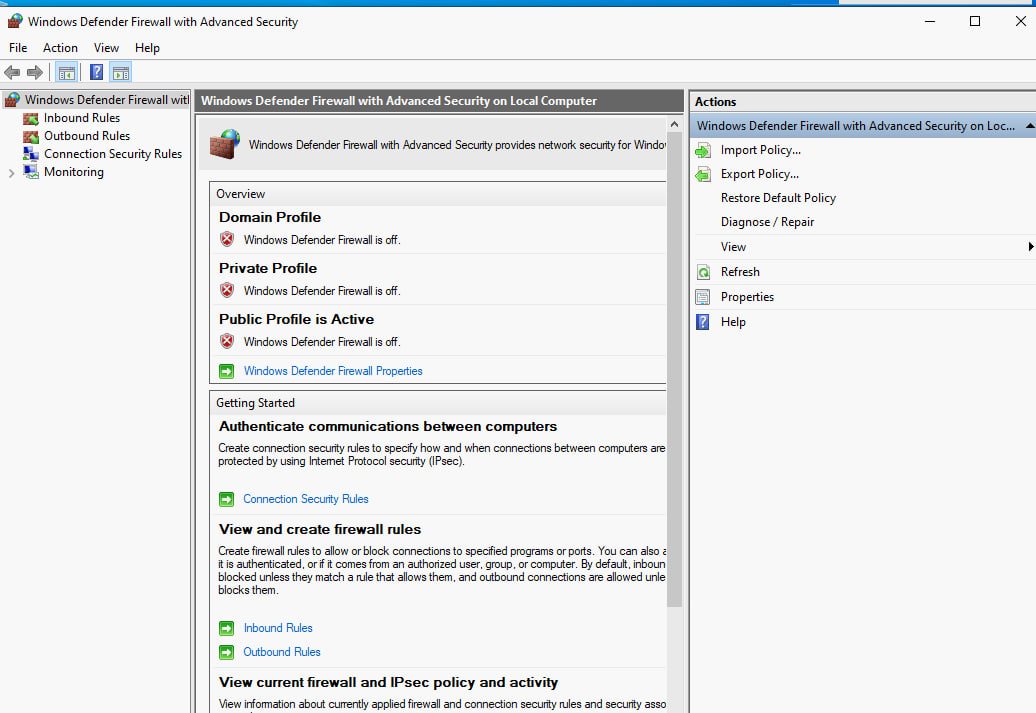Click the Import Policy icon in Actions
The height and width of the screenshot is (713, 1036).
(703, 151)
